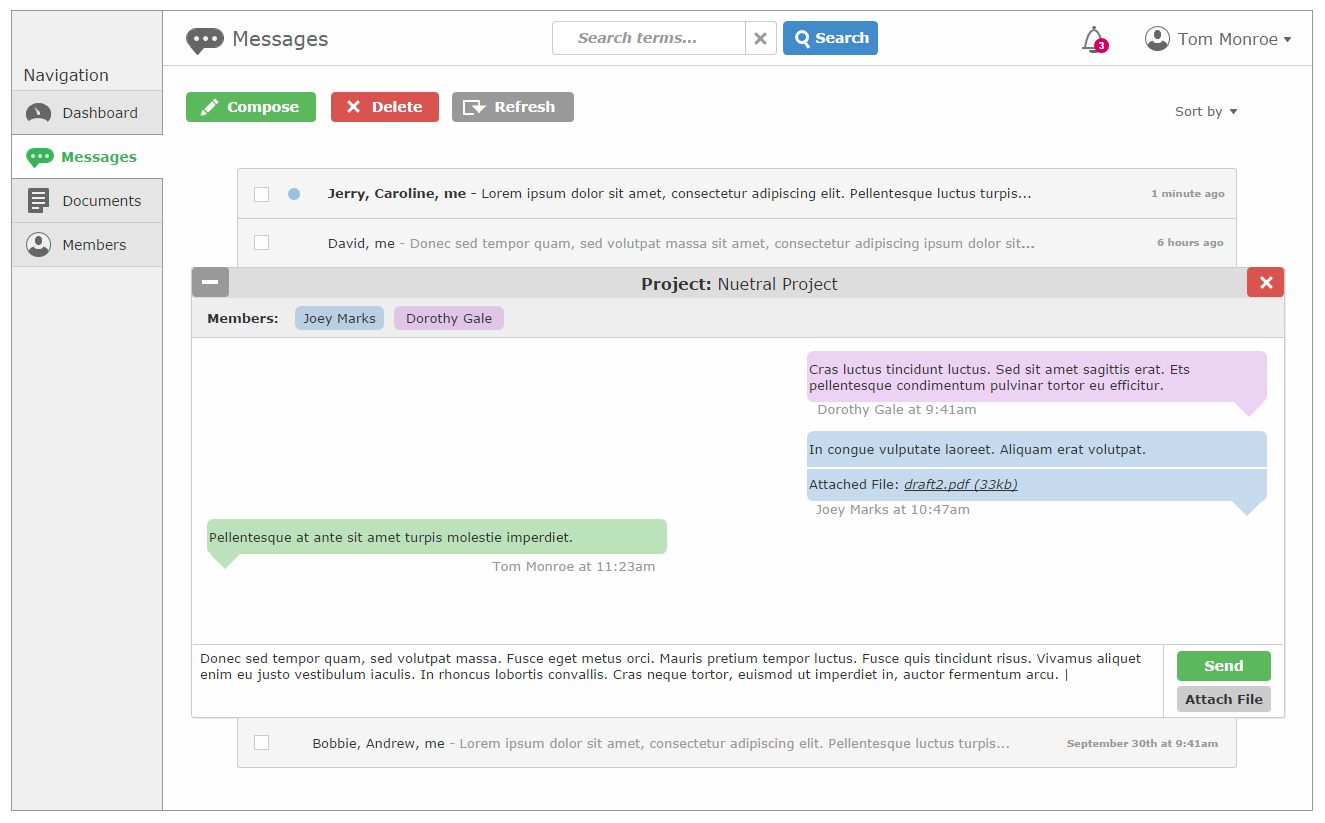
Task: Click into the Search terms field
Action: point(648,38)
